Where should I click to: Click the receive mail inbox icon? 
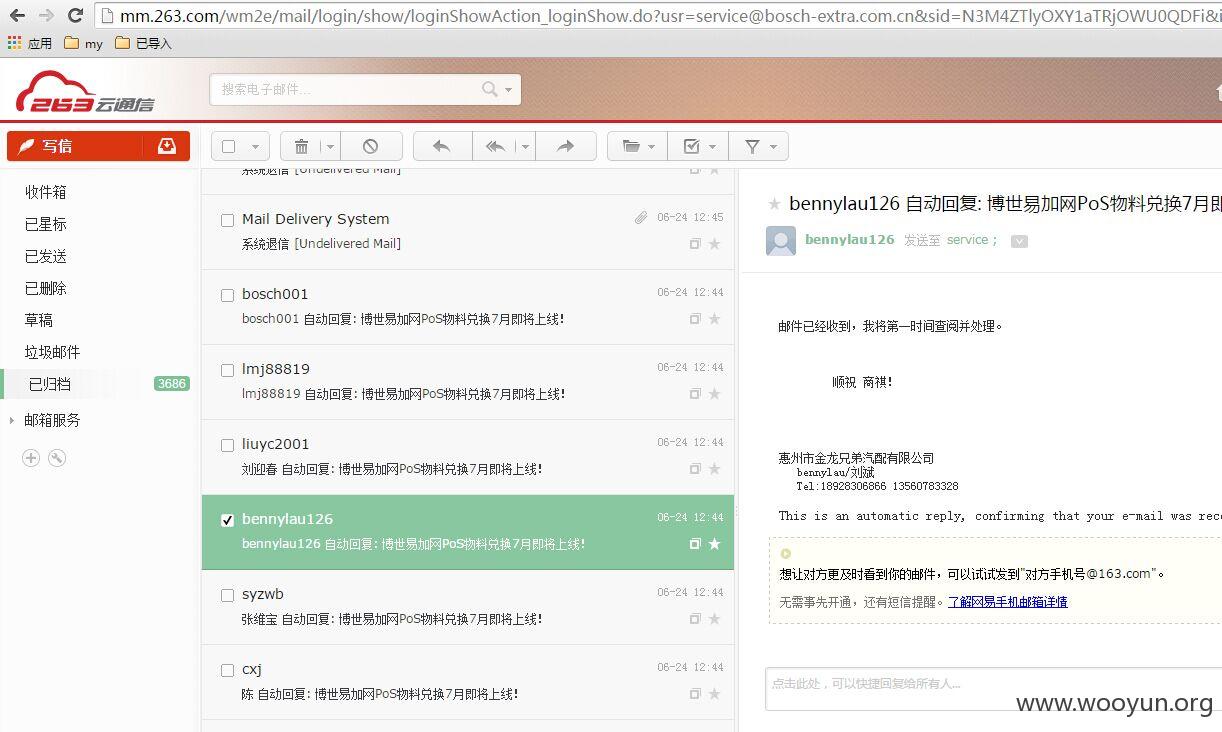(x=167, y=146)
